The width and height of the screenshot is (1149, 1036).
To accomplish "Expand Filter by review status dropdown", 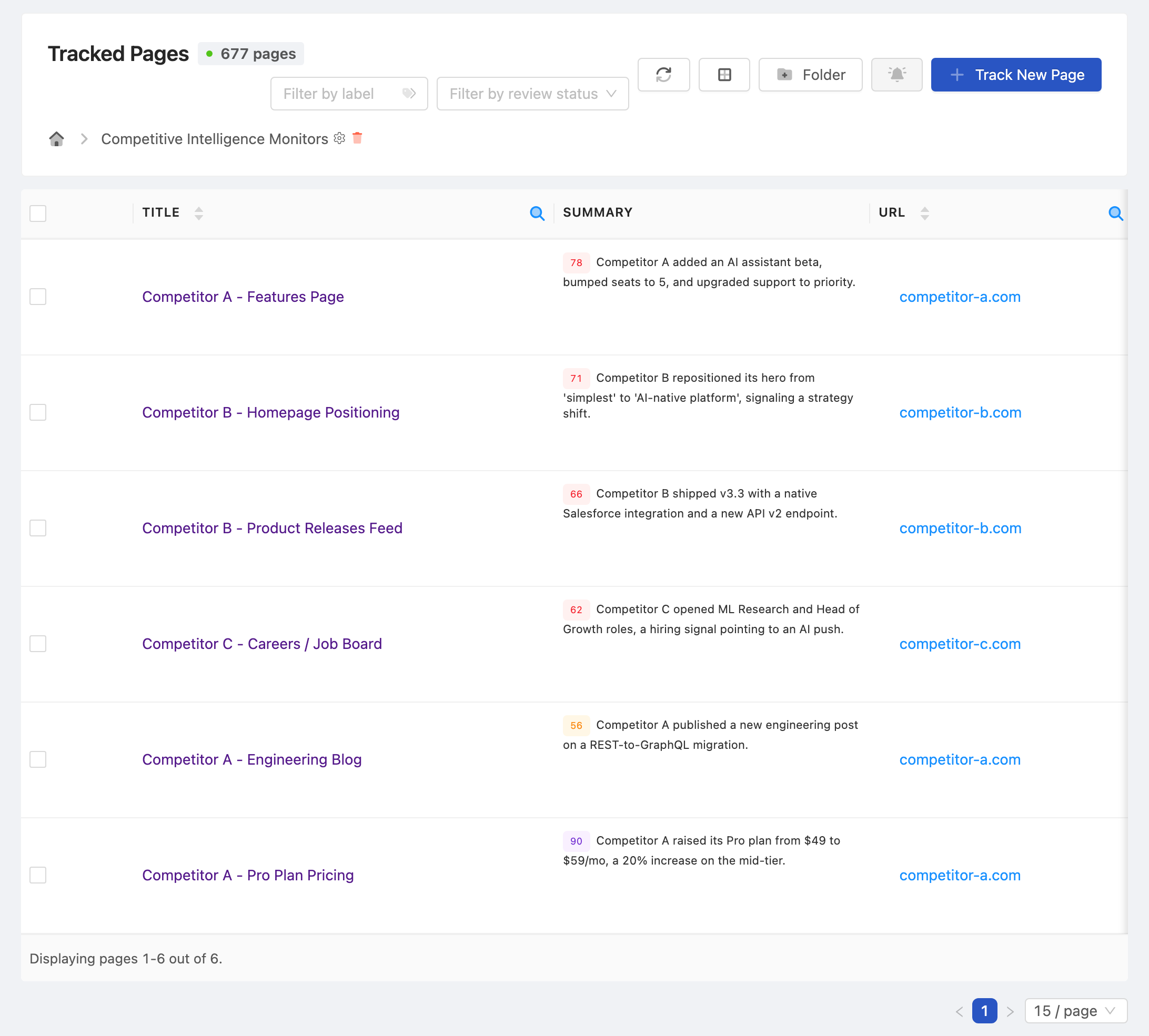I will pos(532,94).
